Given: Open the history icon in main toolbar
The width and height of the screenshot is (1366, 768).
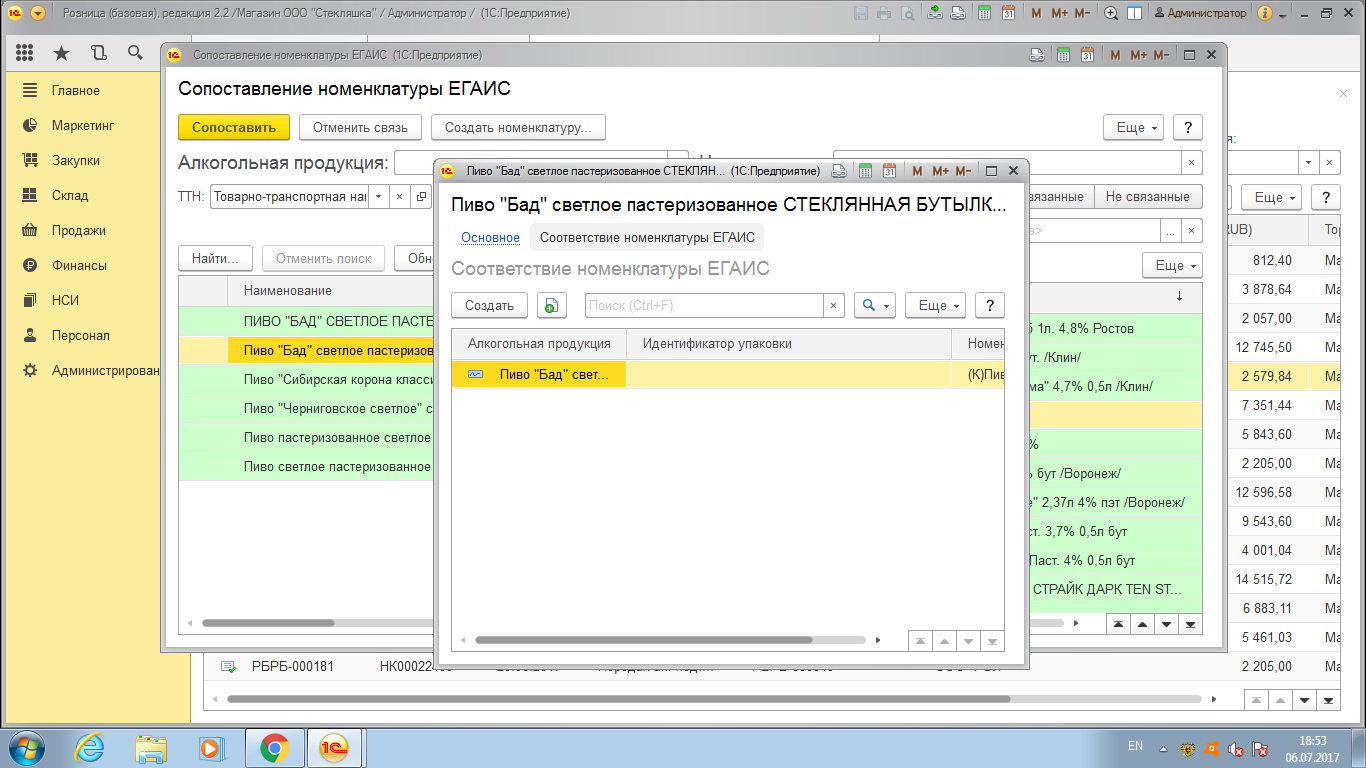Looking at the screenshot, I should tap(98, 53).
